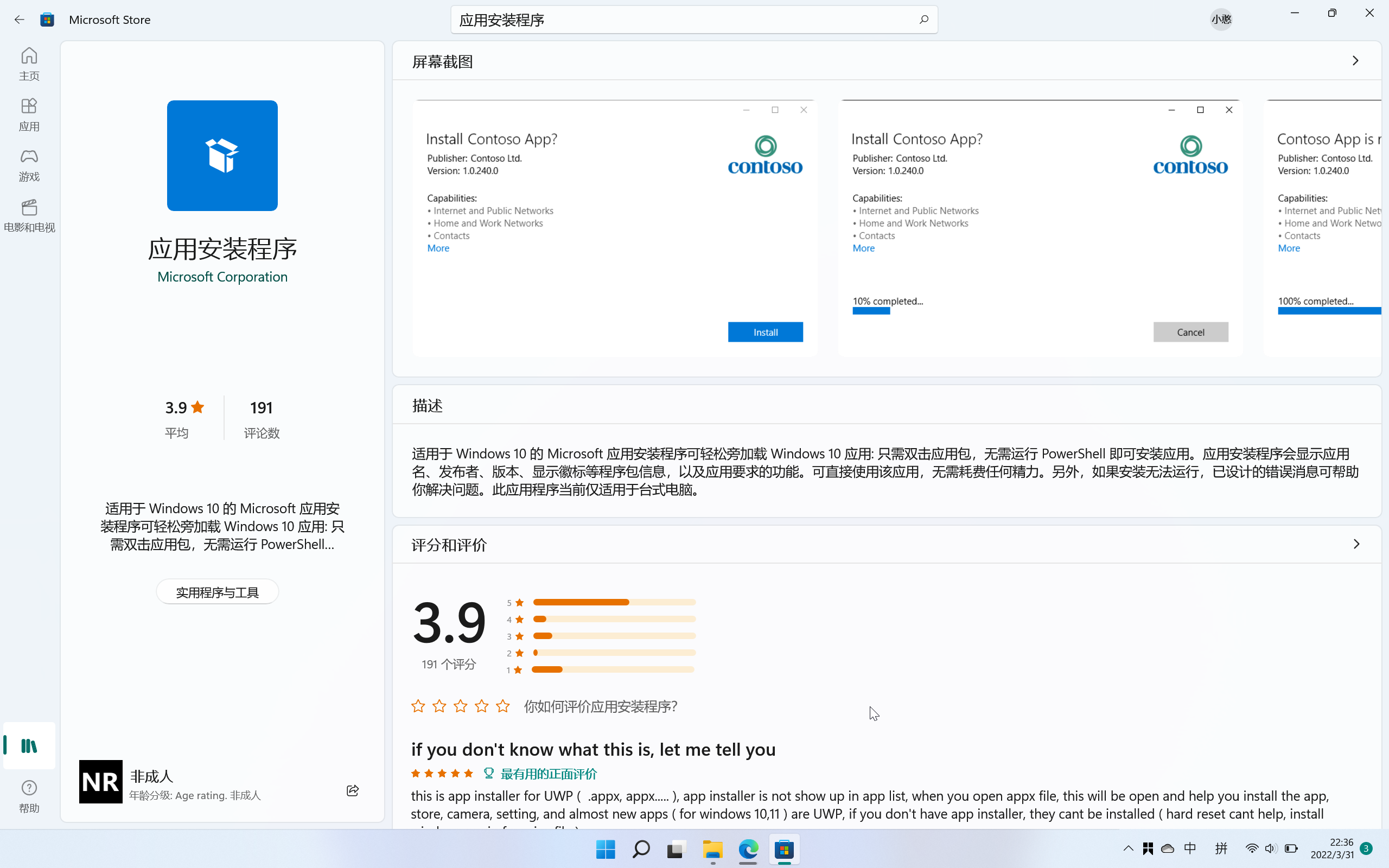1389x868 pixels.
Task: Click the search magnifier in search box
Action: [923, 20]
